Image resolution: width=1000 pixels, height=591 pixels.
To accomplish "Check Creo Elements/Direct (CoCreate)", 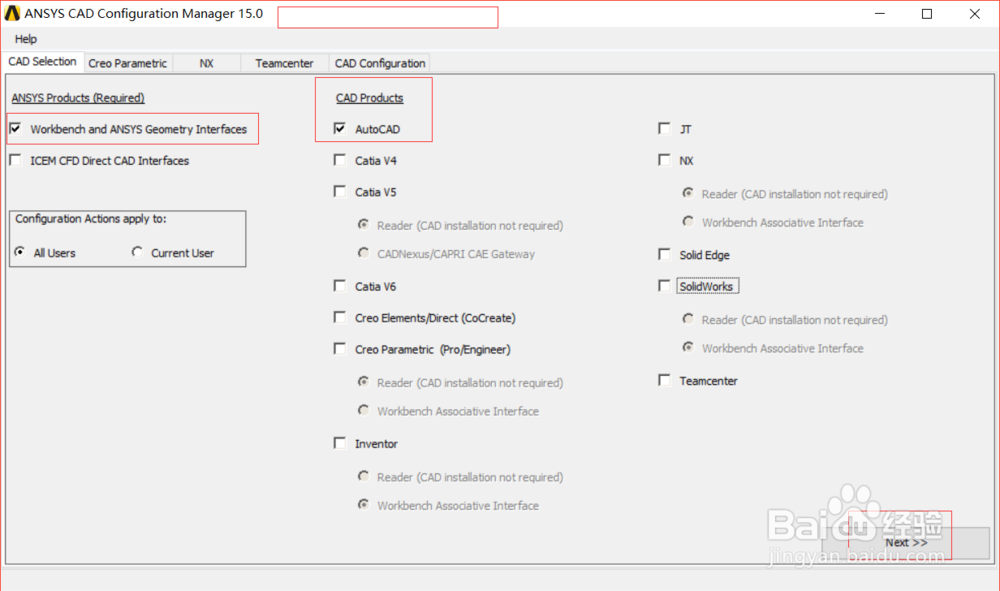I will [340, 317].
